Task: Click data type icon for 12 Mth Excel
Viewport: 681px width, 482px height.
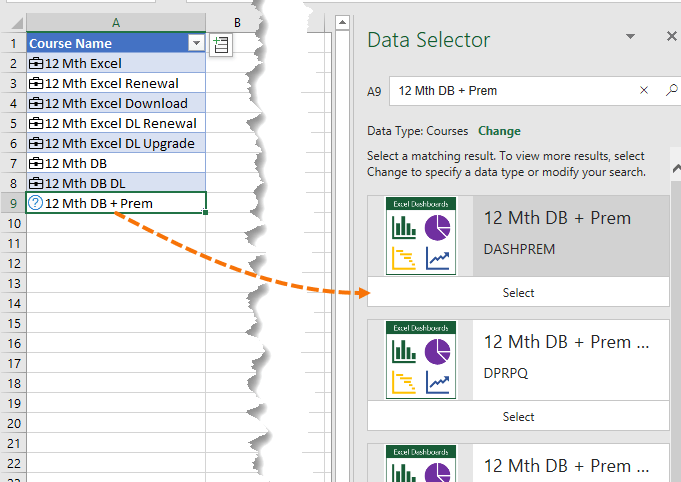Action: tap(36, 63)
